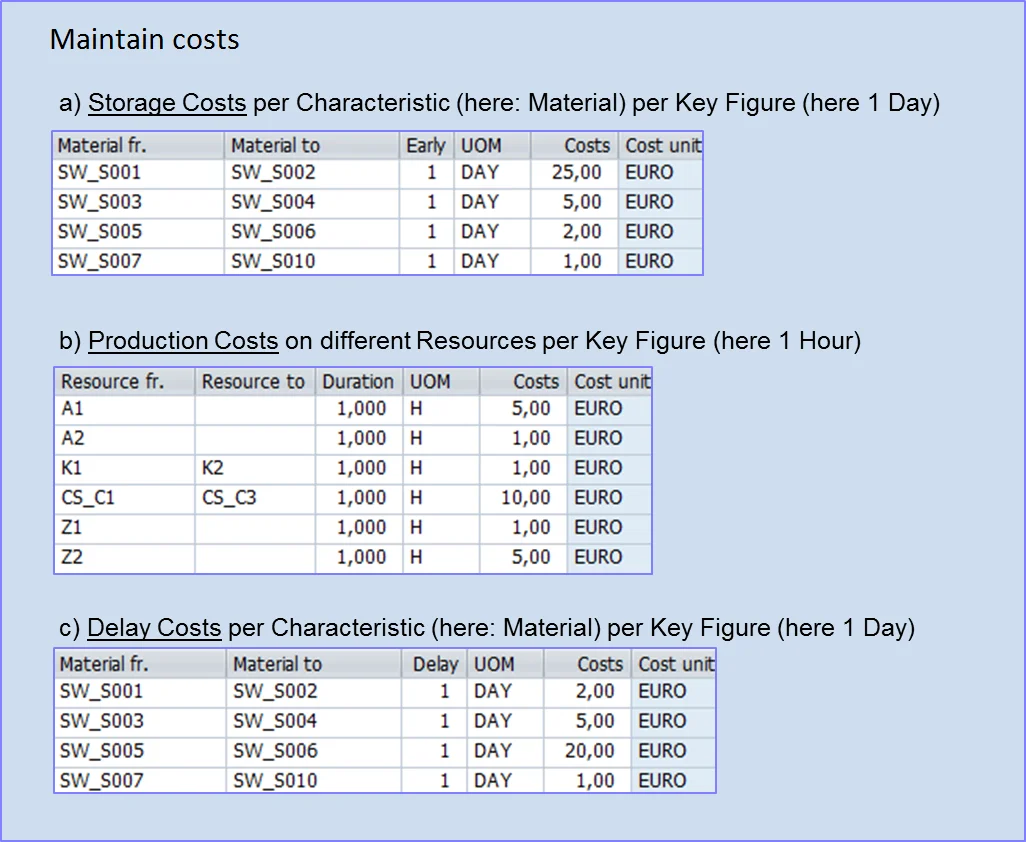The width and height of the screenshot is (1026, 842).
Task: Select SW_S002 cell in Storage Costs table
Action: tap(312, 173)
